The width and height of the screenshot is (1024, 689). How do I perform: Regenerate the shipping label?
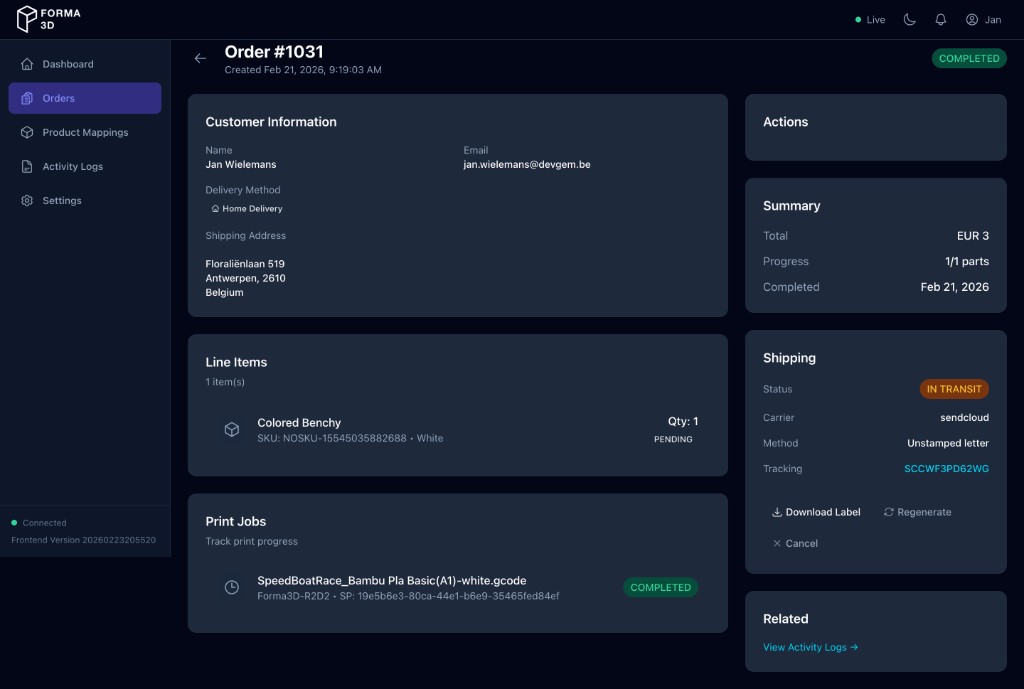917,512
